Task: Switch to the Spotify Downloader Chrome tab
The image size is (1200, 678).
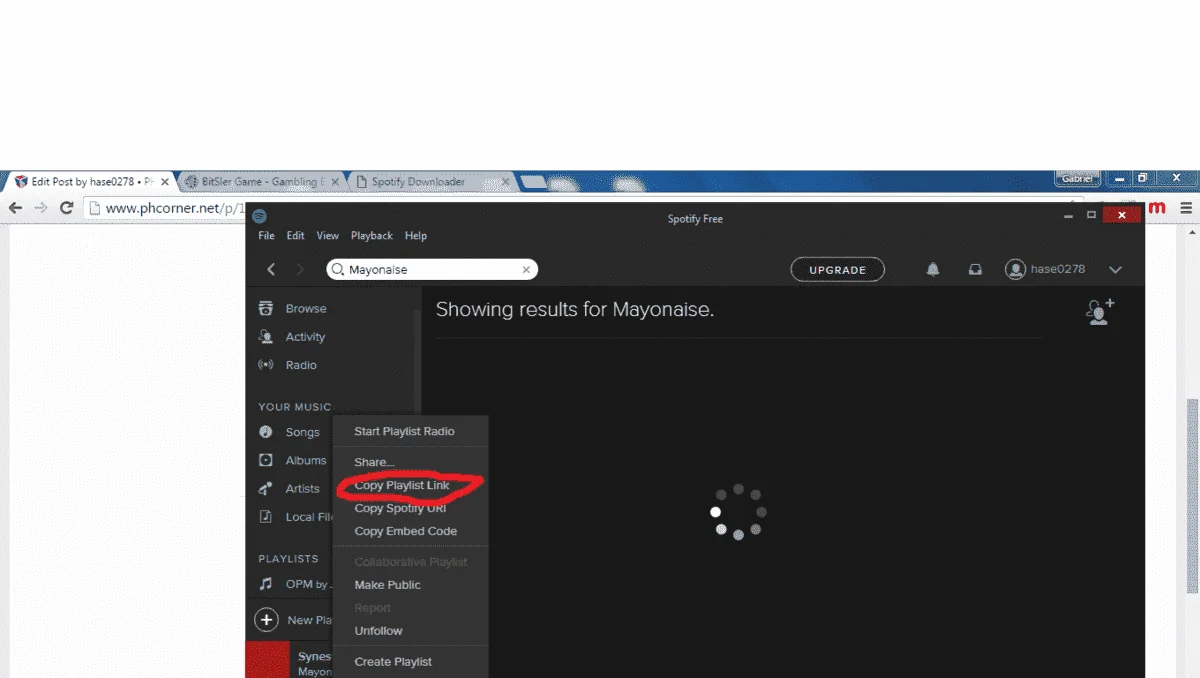Action: (x=430, y=182)
